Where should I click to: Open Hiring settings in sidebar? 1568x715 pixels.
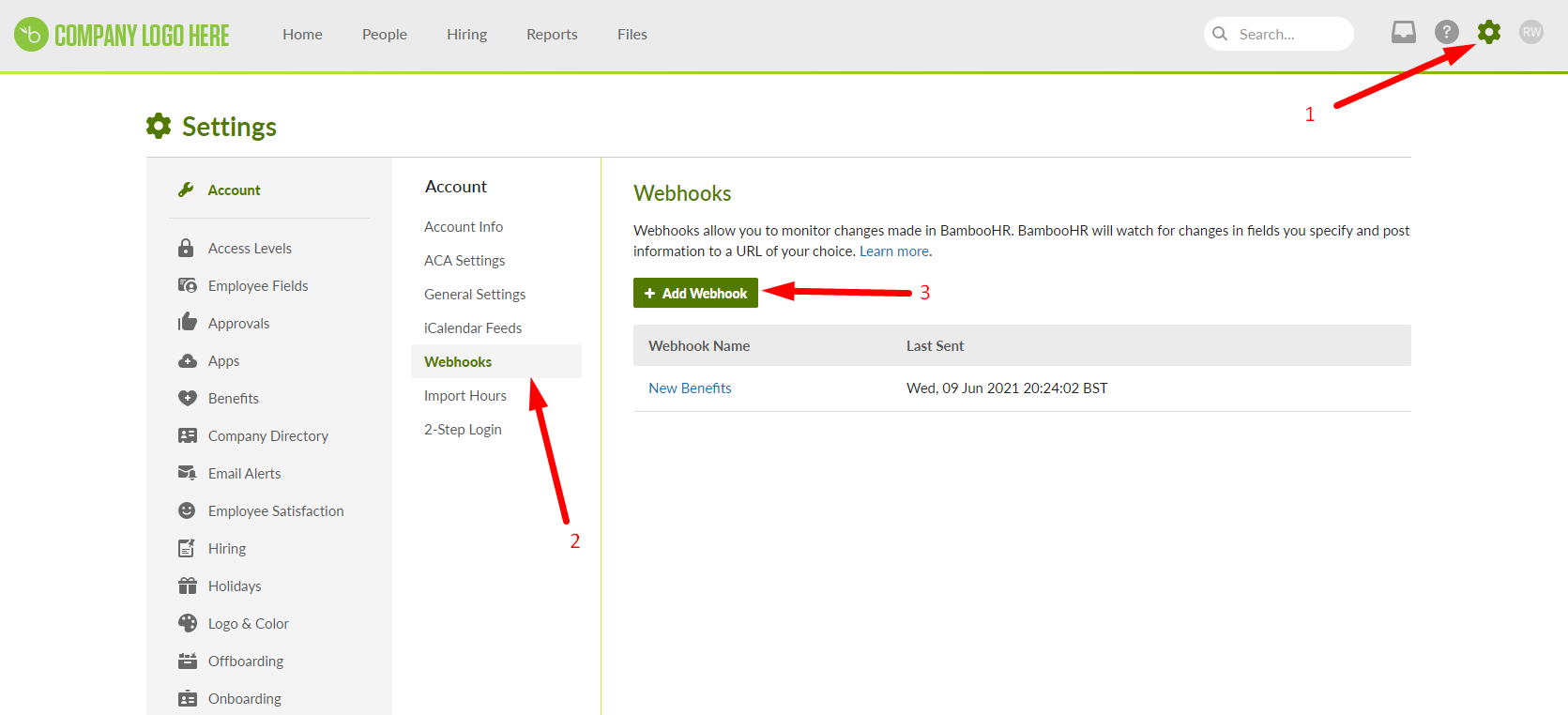(227, 548)
